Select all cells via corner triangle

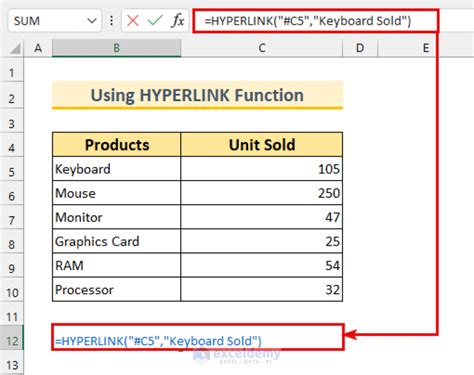pos(15,49)
